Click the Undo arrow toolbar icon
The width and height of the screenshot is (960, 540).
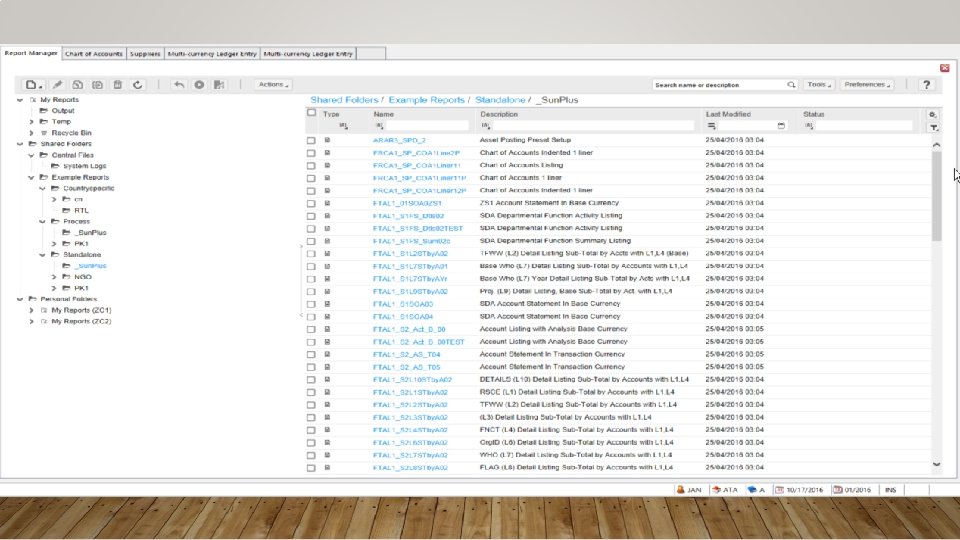point(179,84)
